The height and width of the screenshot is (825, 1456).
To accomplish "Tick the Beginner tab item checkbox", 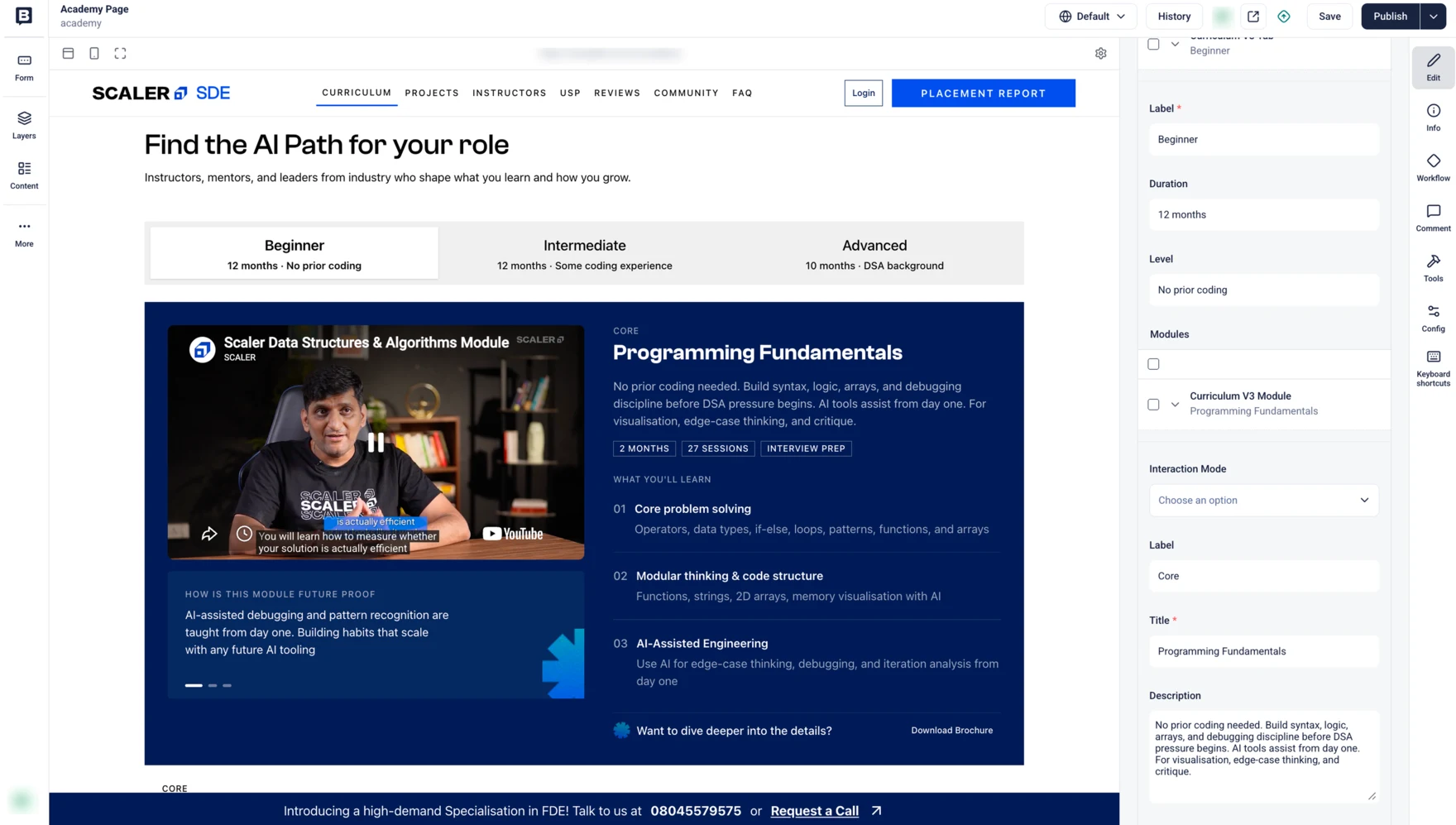I will coord(1153,44).
